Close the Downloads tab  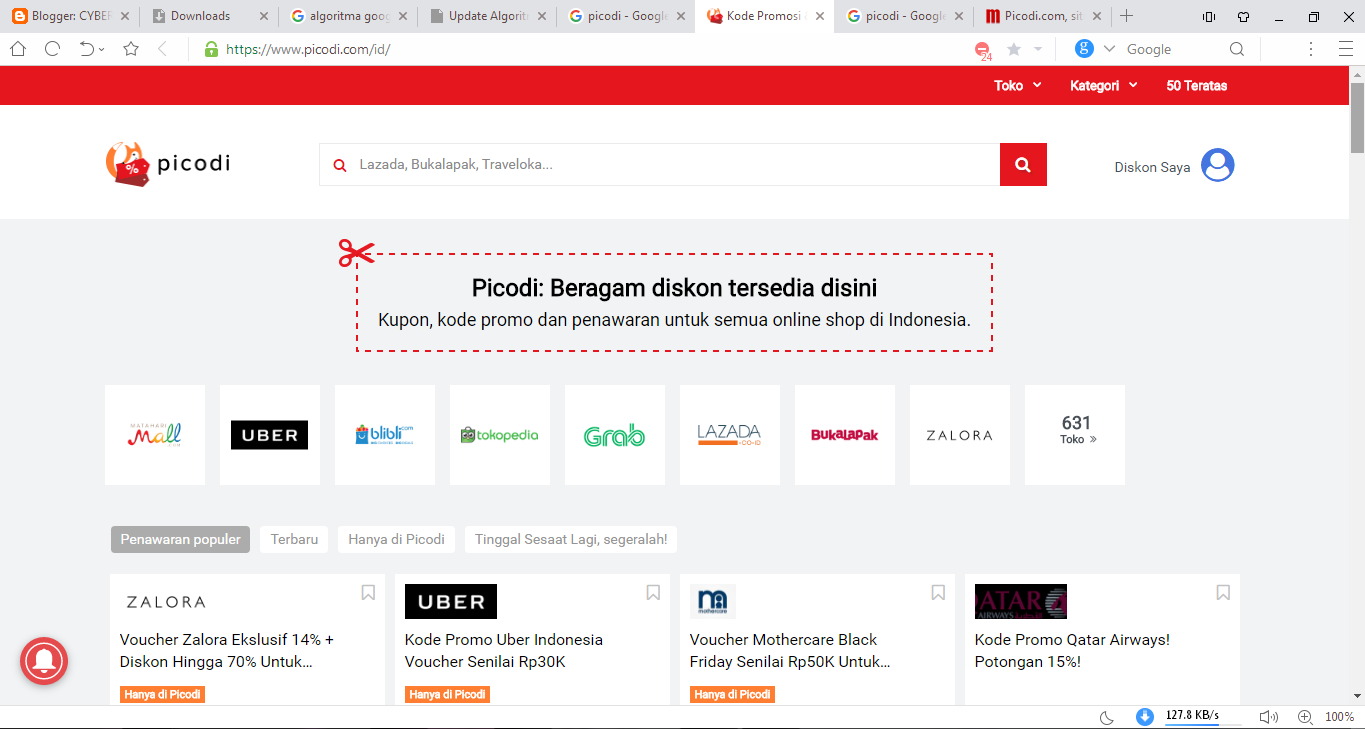click(x=264, y=16)
